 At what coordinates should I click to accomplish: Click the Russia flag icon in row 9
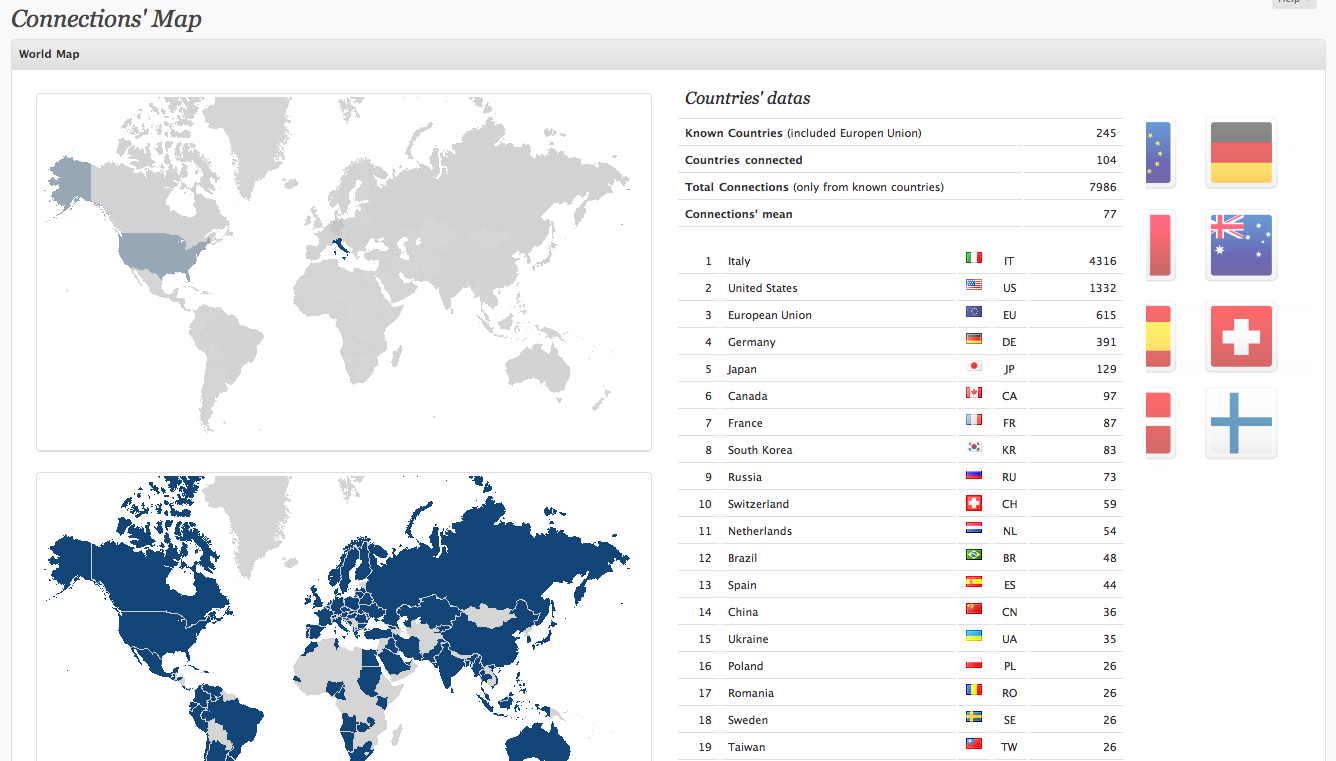click(x=973, y=474)
